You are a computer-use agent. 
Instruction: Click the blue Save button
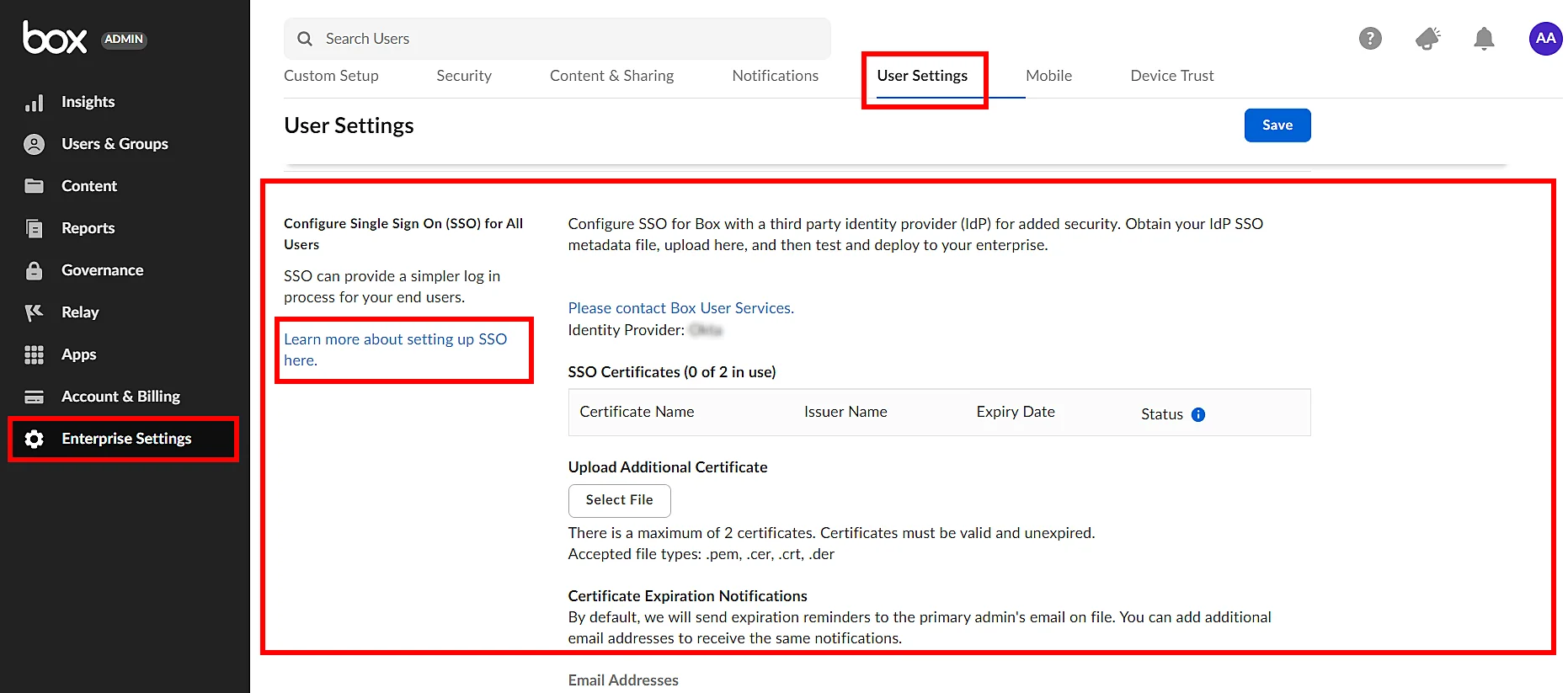click(1277, 125)
